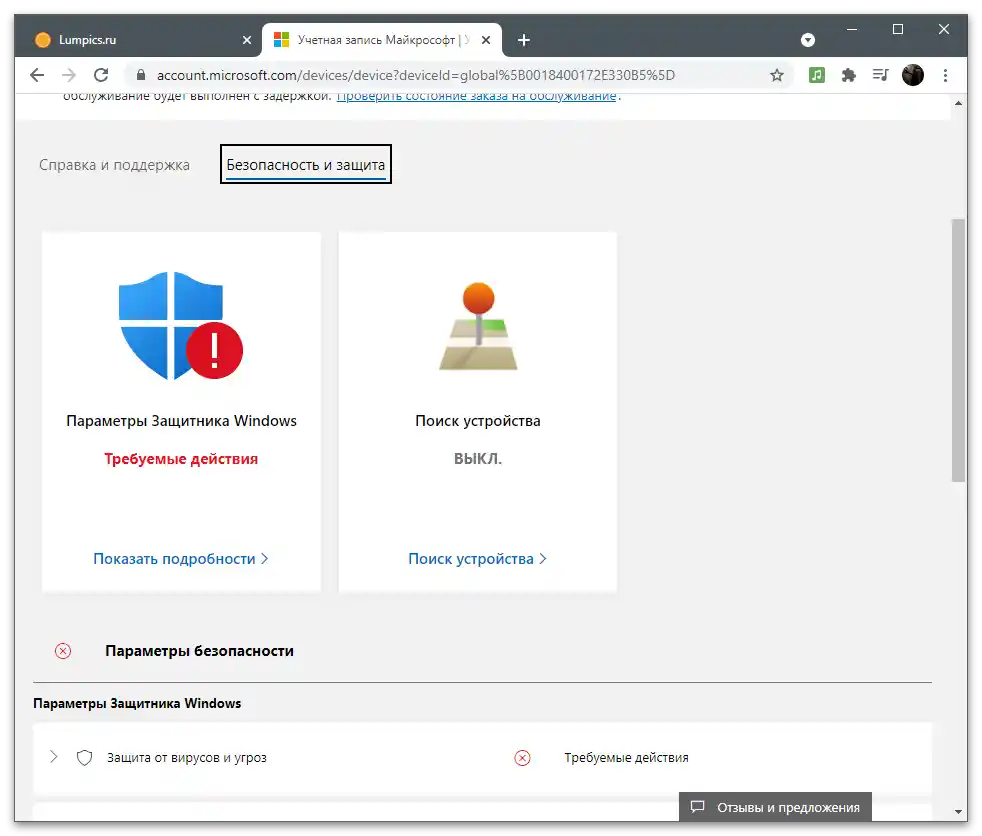
Task: Click the red Требуемые действия card status
Action: click(181, 459)
